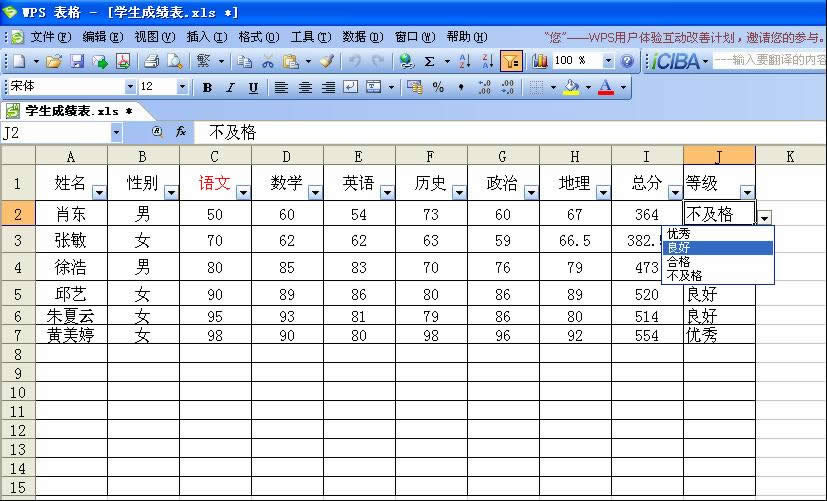Toggle underline formatting
Viewport: 827px width, 501px height.
pyautogui.click(x=253, y=87)
